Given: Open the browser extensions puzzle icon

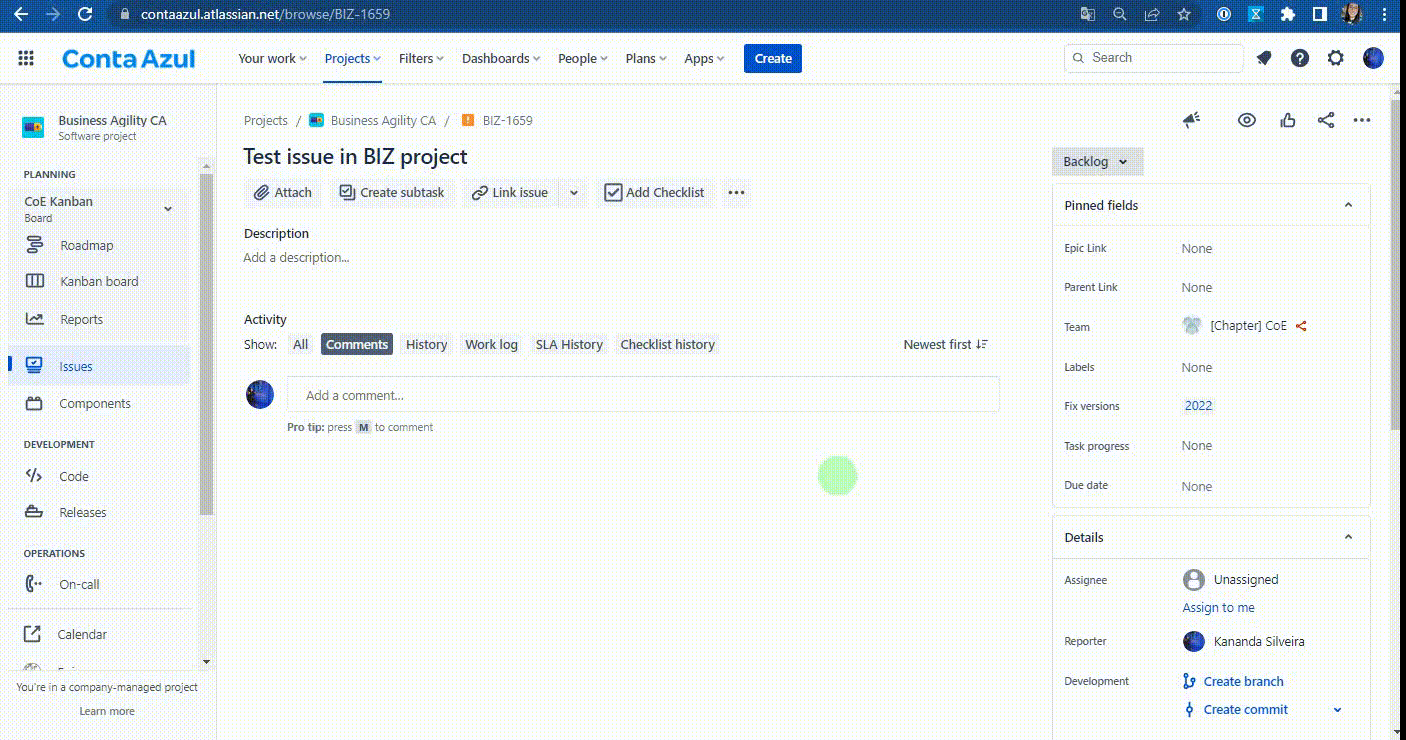Looking at the screenshot, I should (1288, 14).
